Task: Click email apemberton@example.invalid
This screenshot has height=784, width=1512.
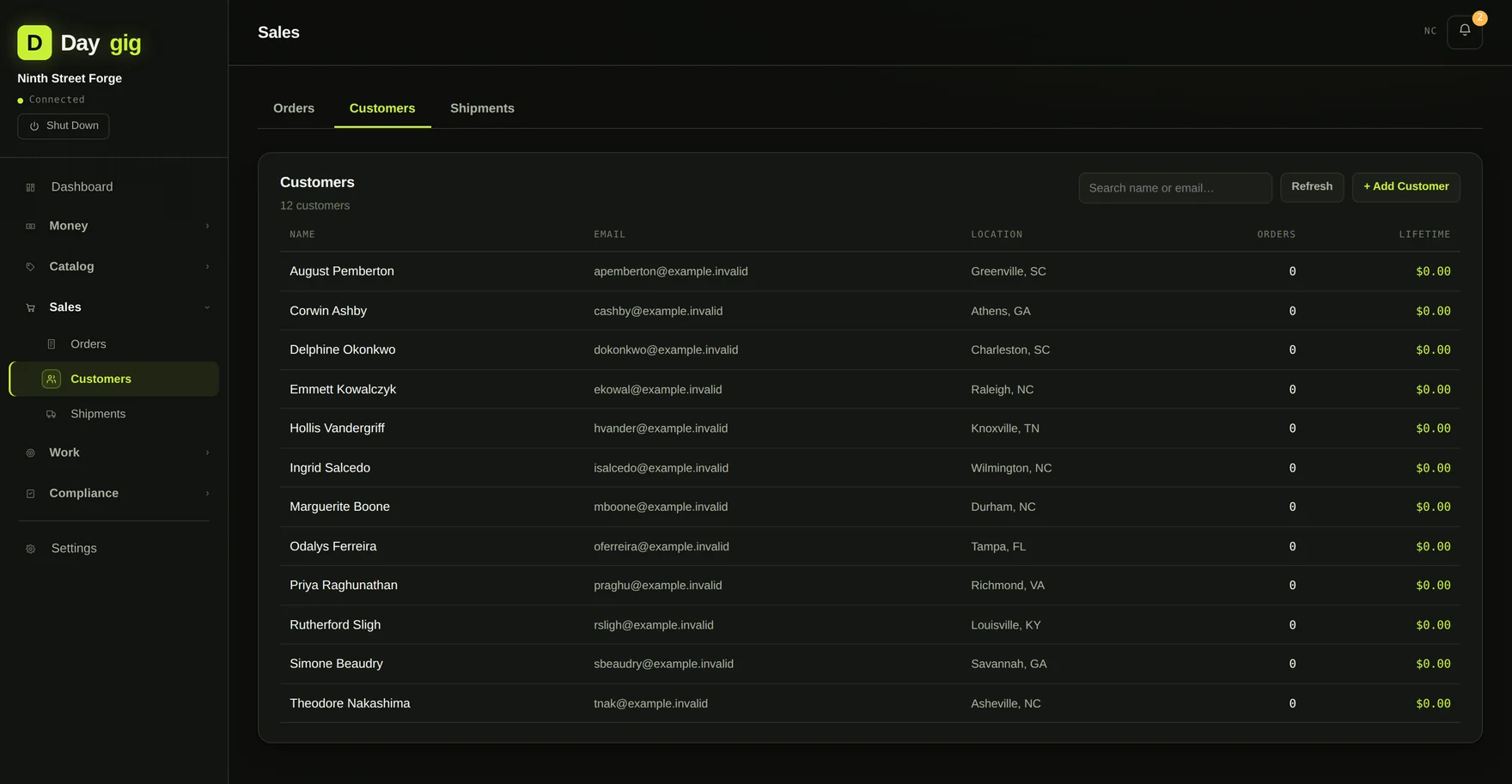Action: [671, 271]
